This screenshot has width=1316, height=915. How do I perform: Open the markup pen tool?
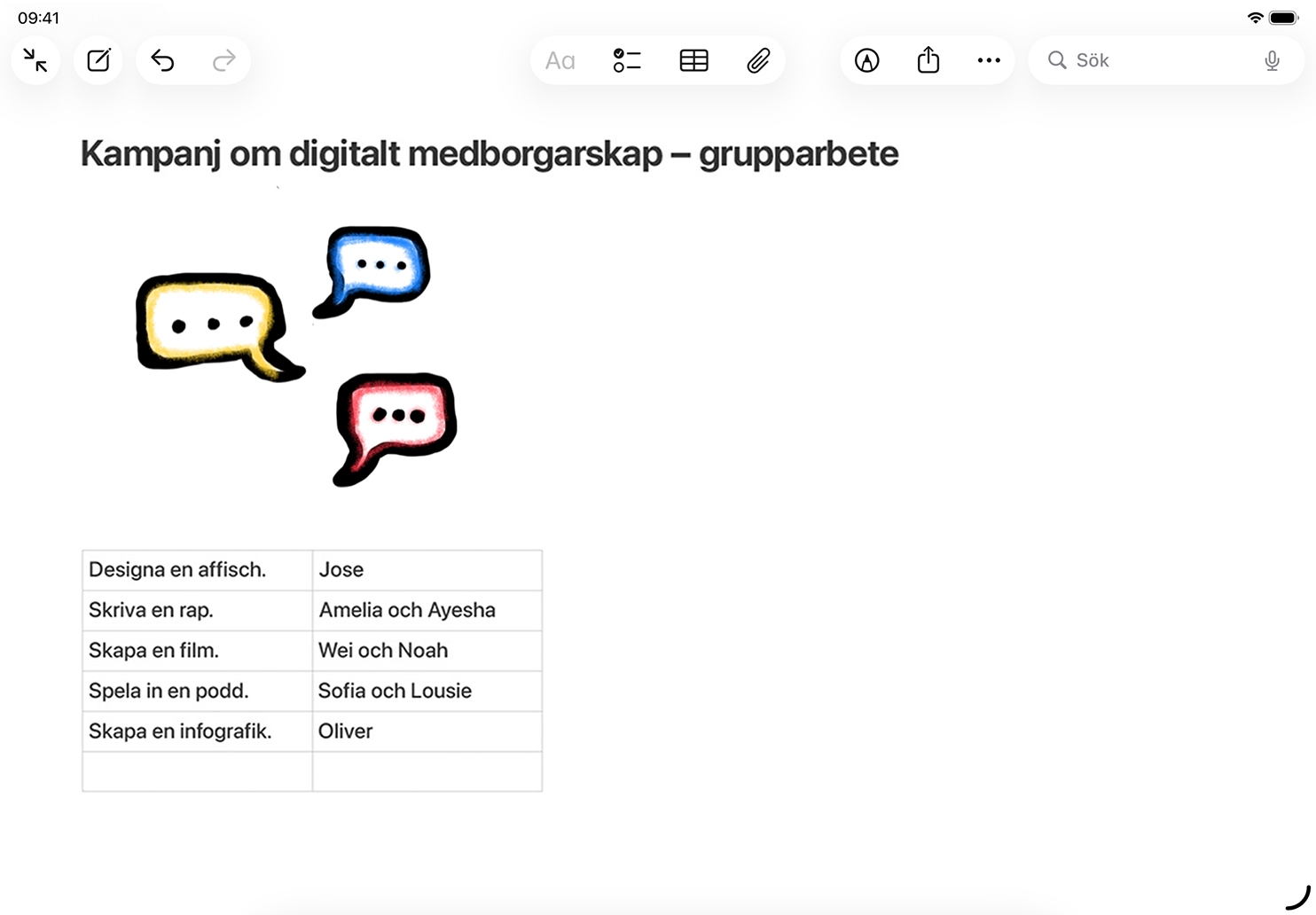click(866, 60)
